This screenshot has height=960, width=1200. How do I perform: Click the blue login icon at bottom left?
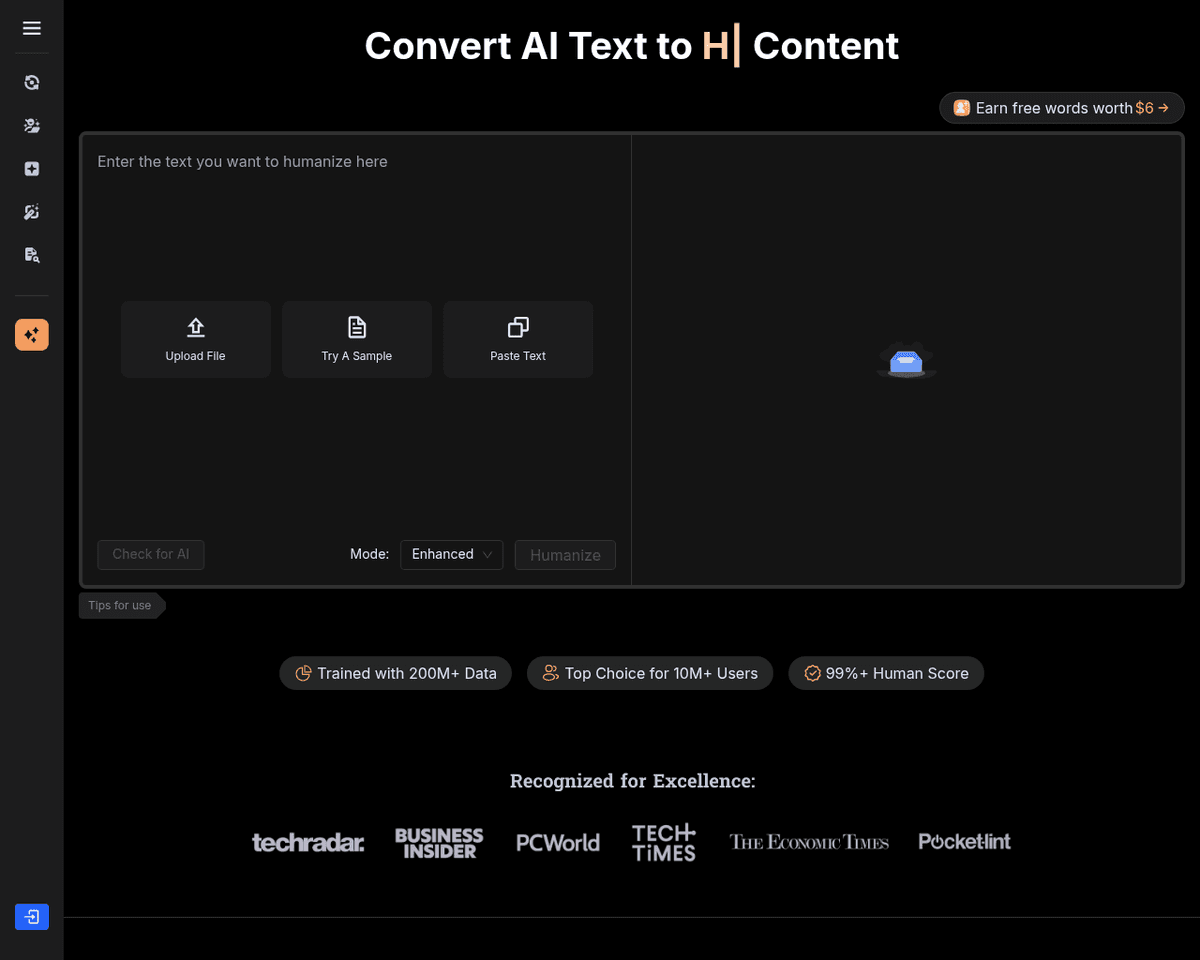(x=32, y=916)
